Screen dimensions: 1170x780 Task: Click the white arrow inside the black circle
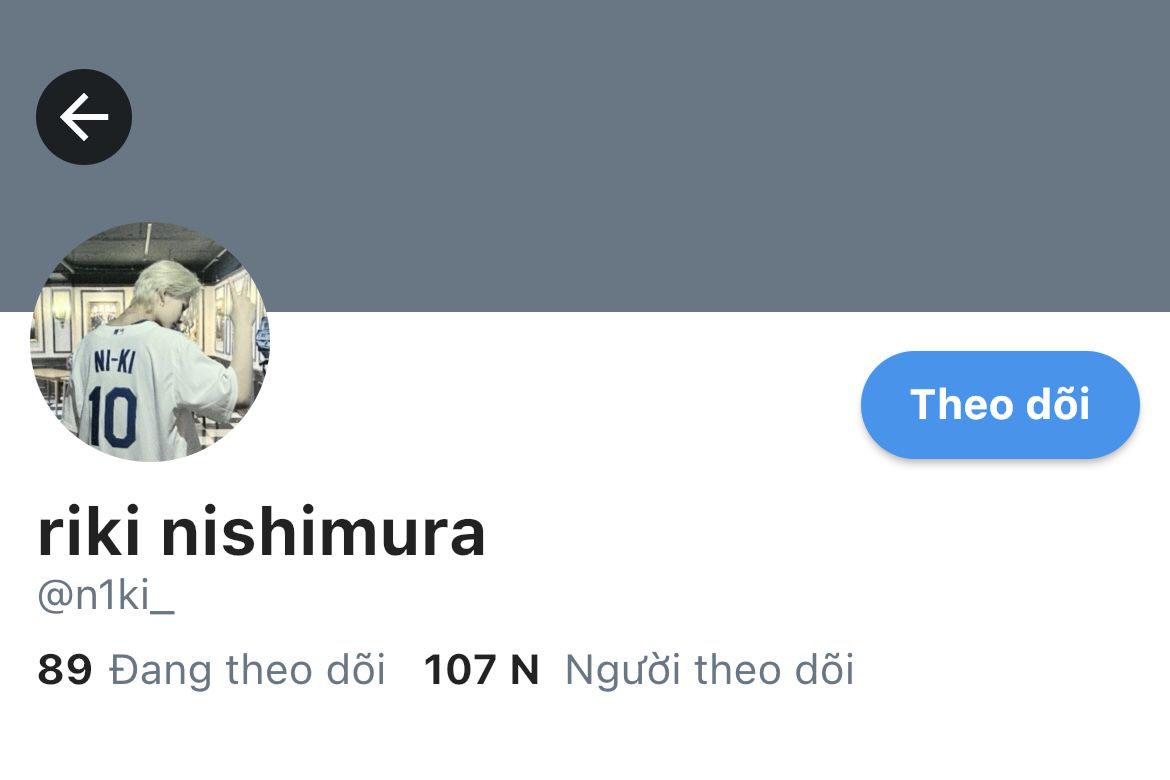click(84, 117)
